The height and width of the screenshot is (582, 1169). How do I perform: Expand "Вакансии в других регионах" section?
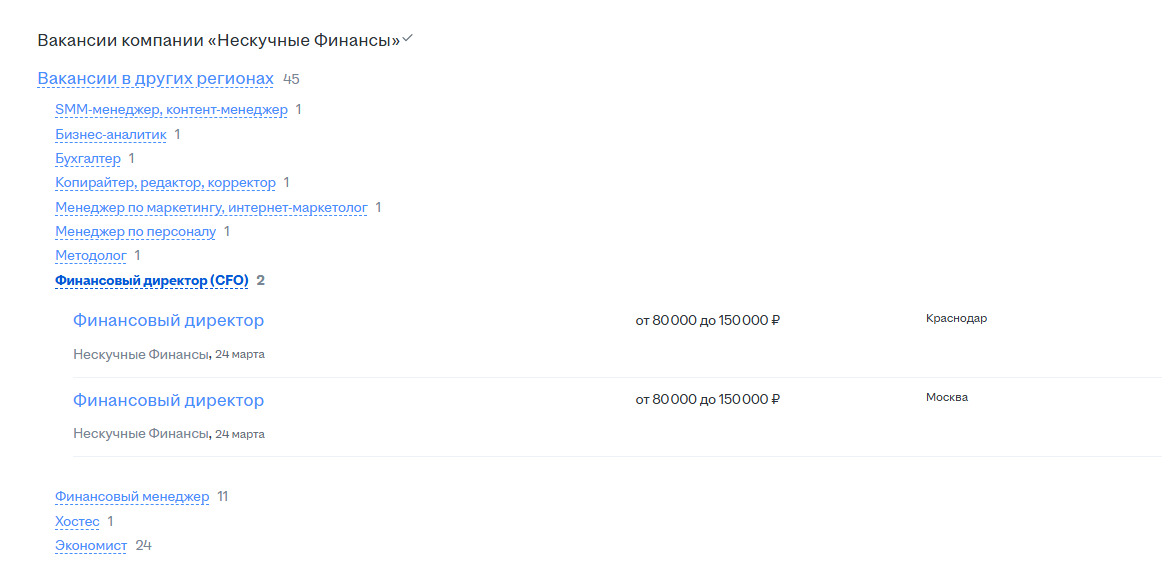(x=156, y=78)
